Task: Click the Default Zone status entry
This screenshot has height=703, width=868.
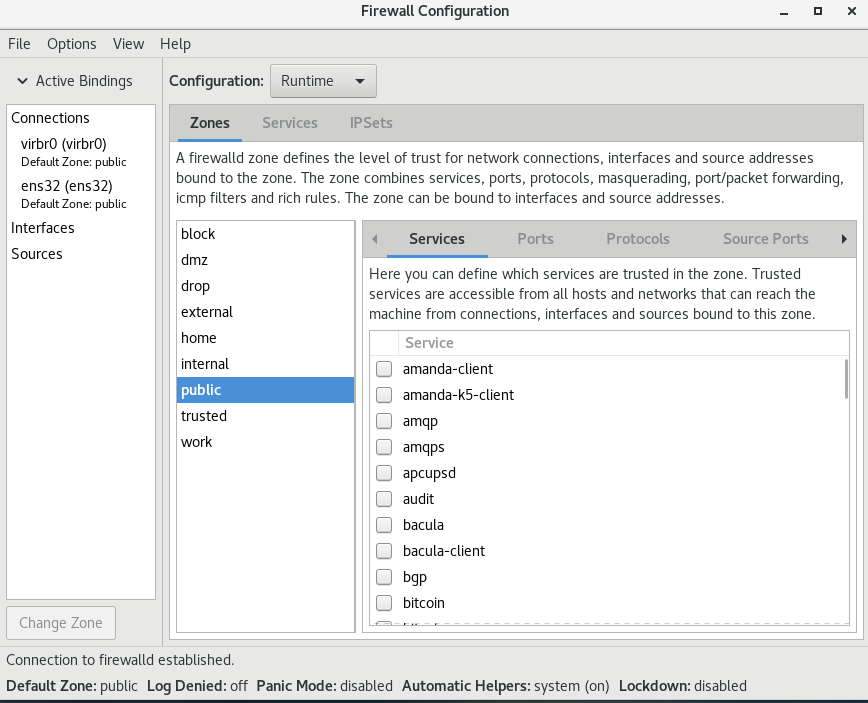Action: (72, 686)
